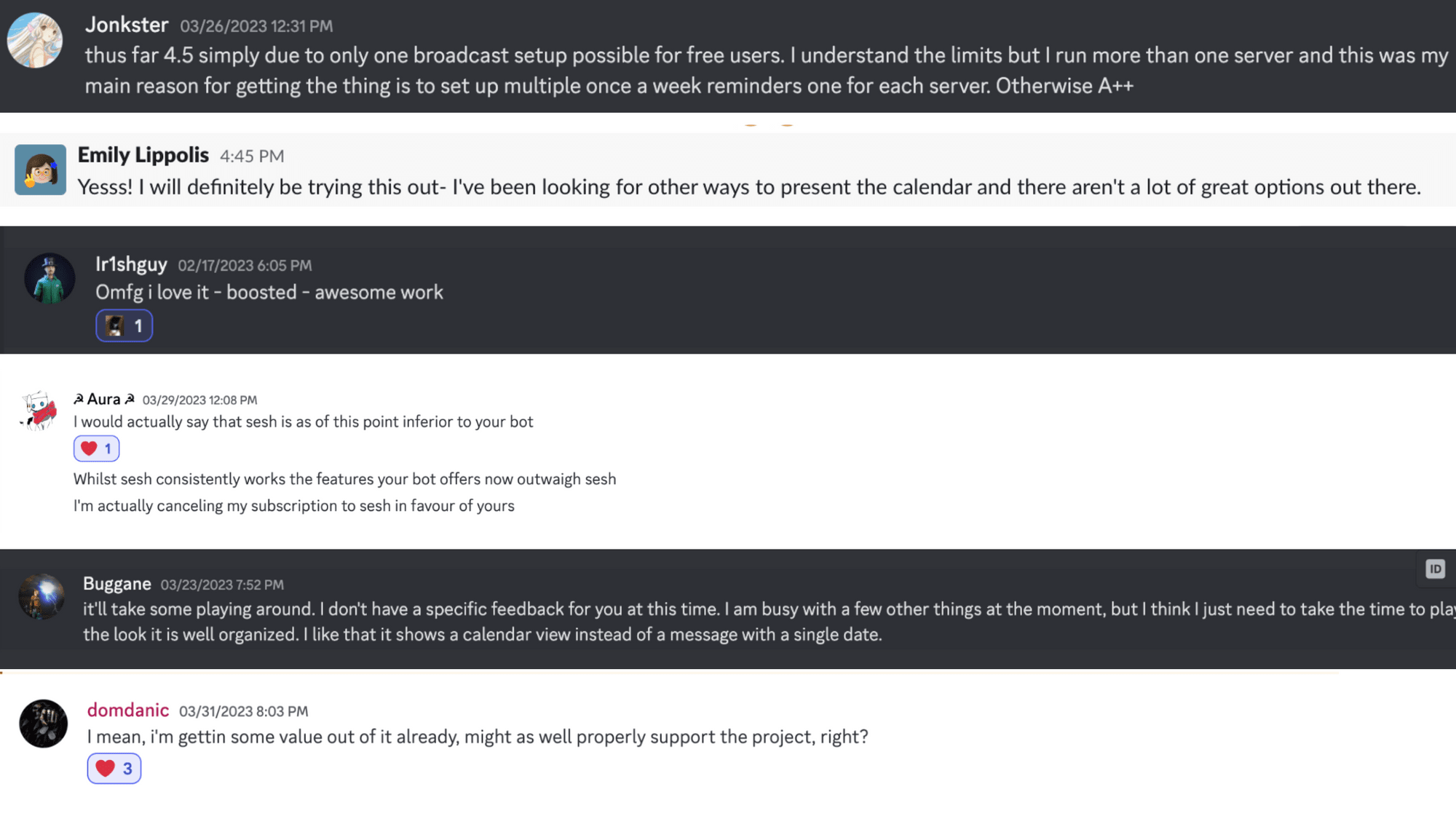Click message about canceling sesh subscription
This screenshot has height=816, width=1456.
(x=294, y=506)
